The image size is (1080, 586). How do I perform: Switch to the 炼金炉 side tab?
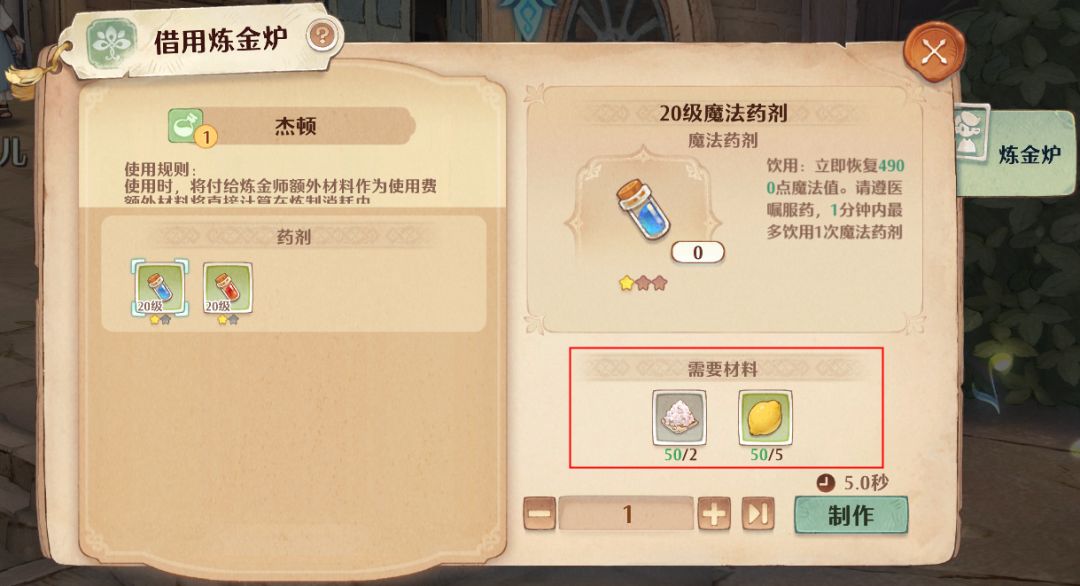click(1016, 152)
